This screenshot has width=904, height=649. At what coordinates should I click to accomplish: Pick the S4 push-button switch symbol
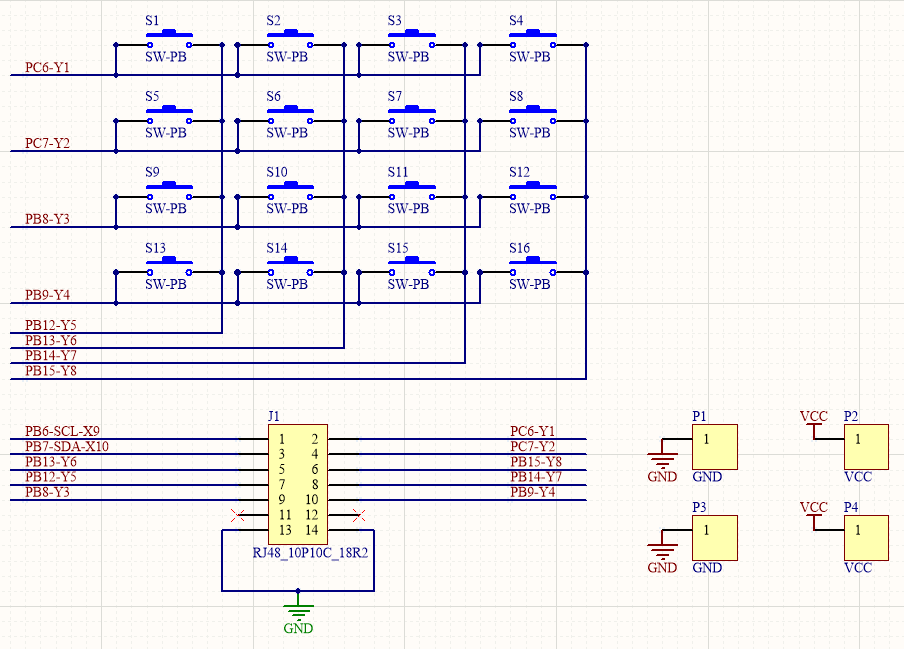(533, 39)
